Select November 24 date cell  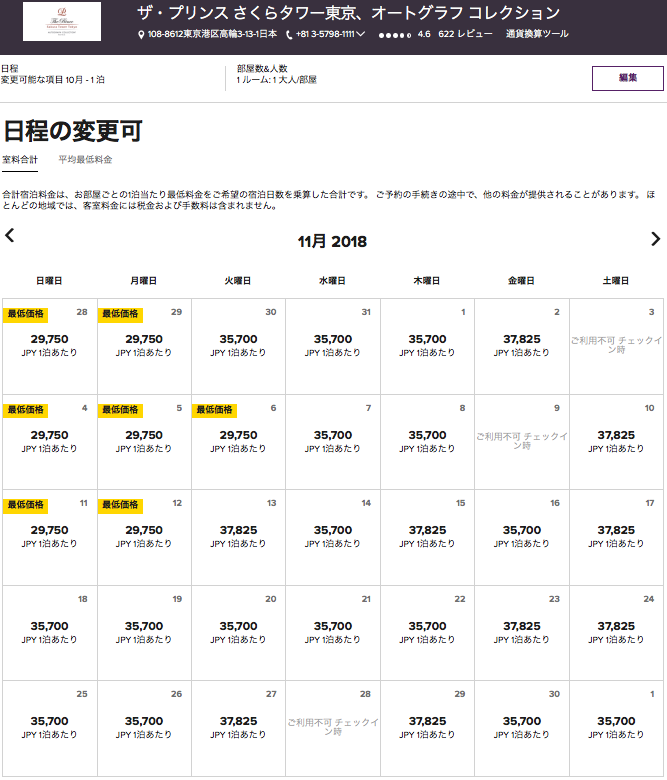coord(616,633)
